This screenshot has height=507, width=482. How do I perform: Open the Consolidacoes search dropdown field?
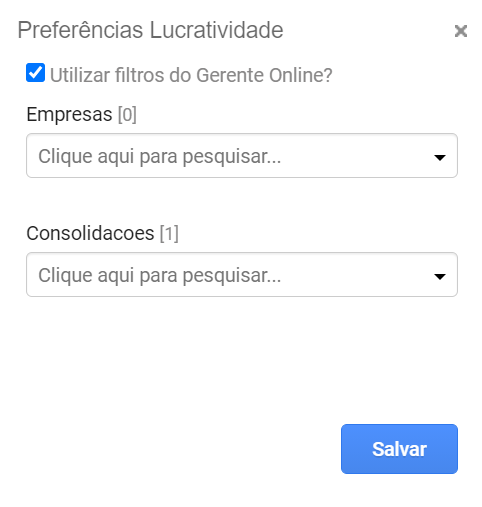point(242,274)
